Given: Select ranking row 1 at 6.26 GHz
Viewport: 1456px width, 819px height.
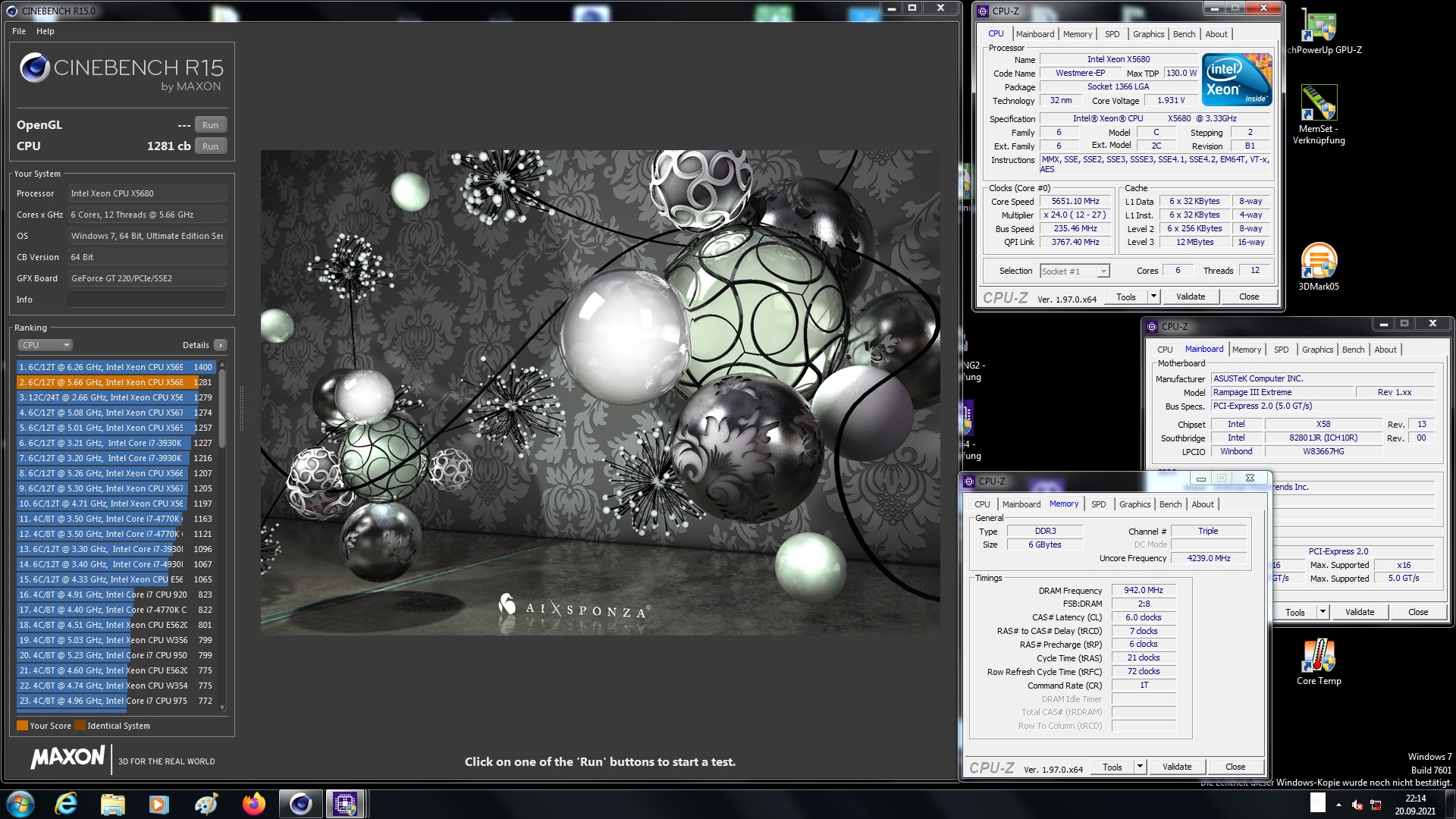Looking at the screenshot, I should pyautogui.click(x=117, y=367).
